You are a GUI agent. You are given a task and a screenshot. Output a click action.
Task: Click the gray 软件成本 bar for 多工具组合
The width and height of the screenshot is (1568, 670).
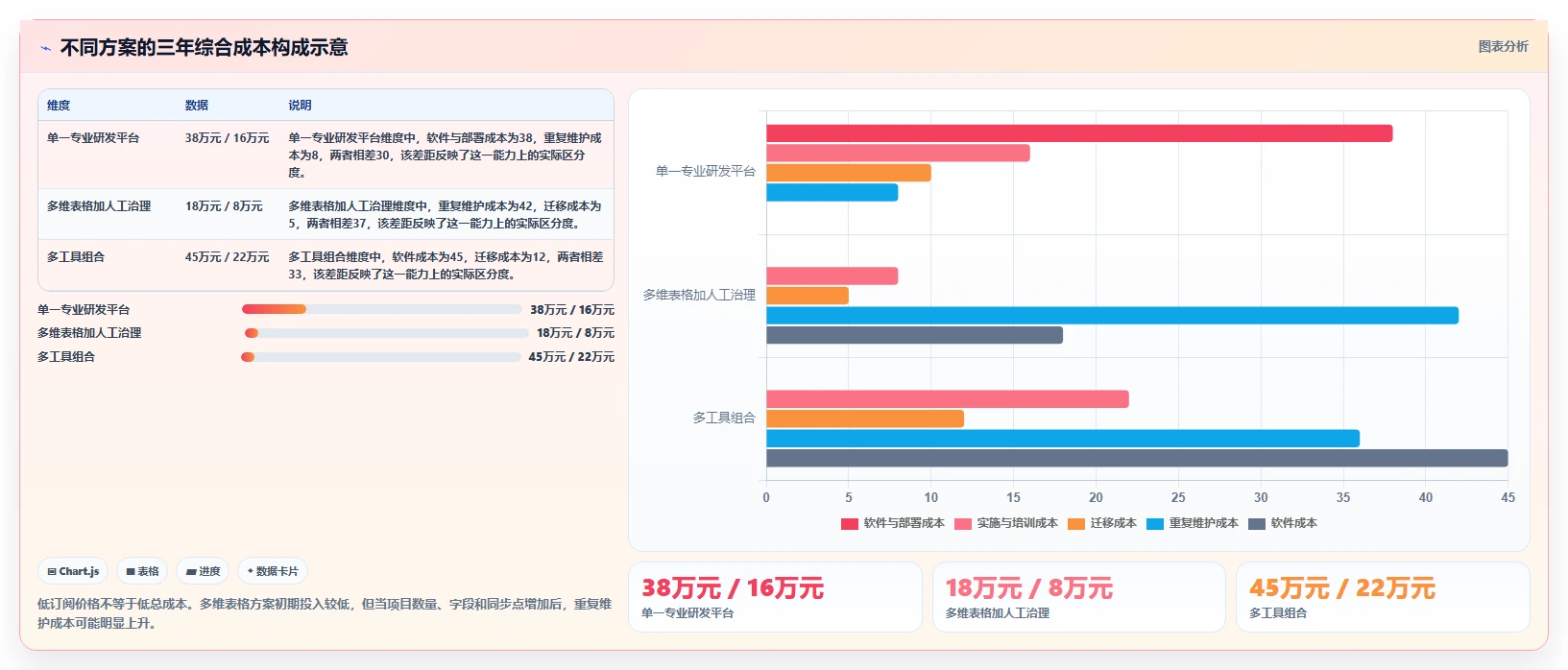[x=1137, y=458]
